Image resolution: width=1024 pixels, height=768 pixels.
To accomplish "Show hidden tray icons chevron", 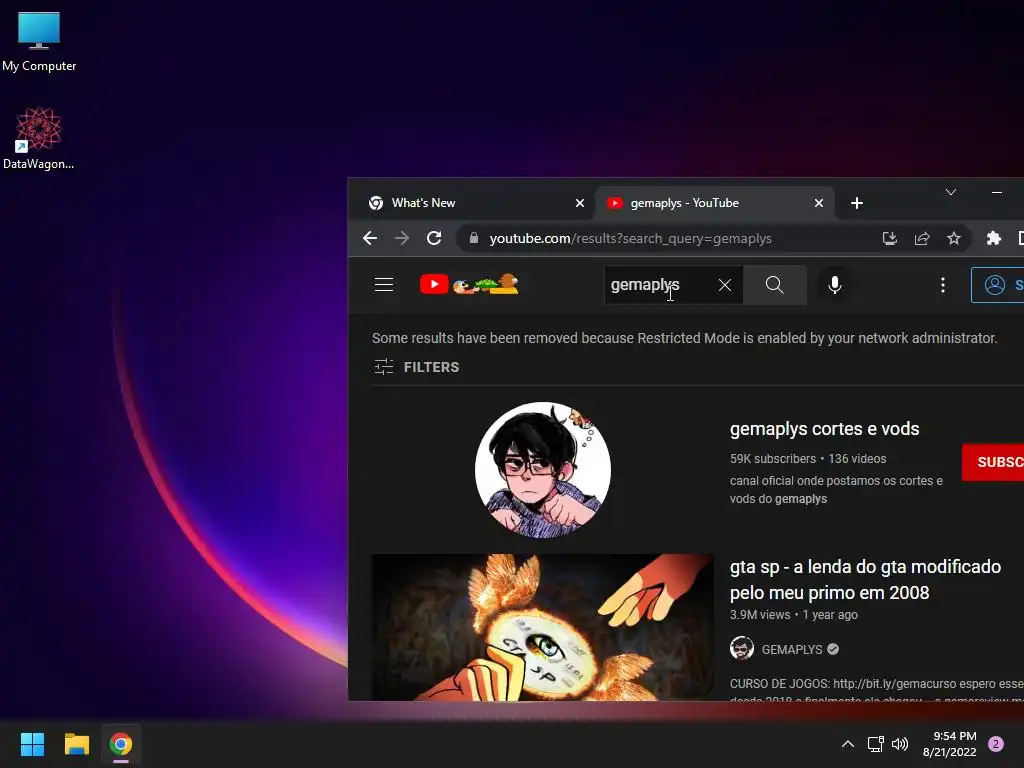I will click(x=848, y=744).
